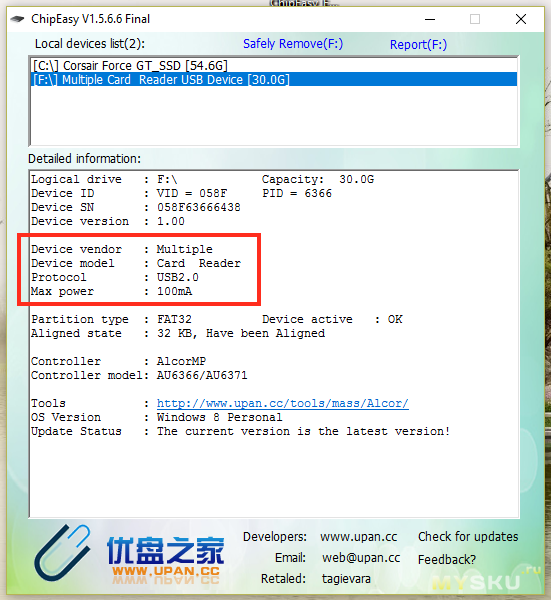Click the Feedback? link
This screenshot has height=600, width=551.
447,559
